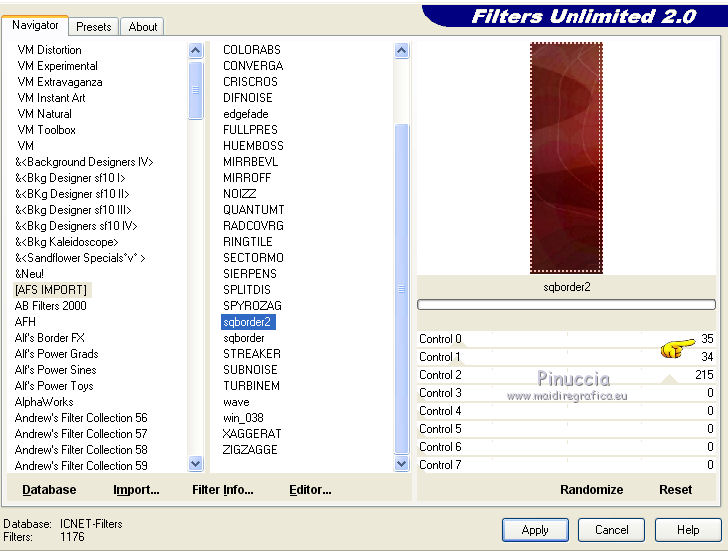The height and width of the screenshot is (551, 728).
Task: Click the sqborder2 preview thumbnail
Action: pos(566,158)
